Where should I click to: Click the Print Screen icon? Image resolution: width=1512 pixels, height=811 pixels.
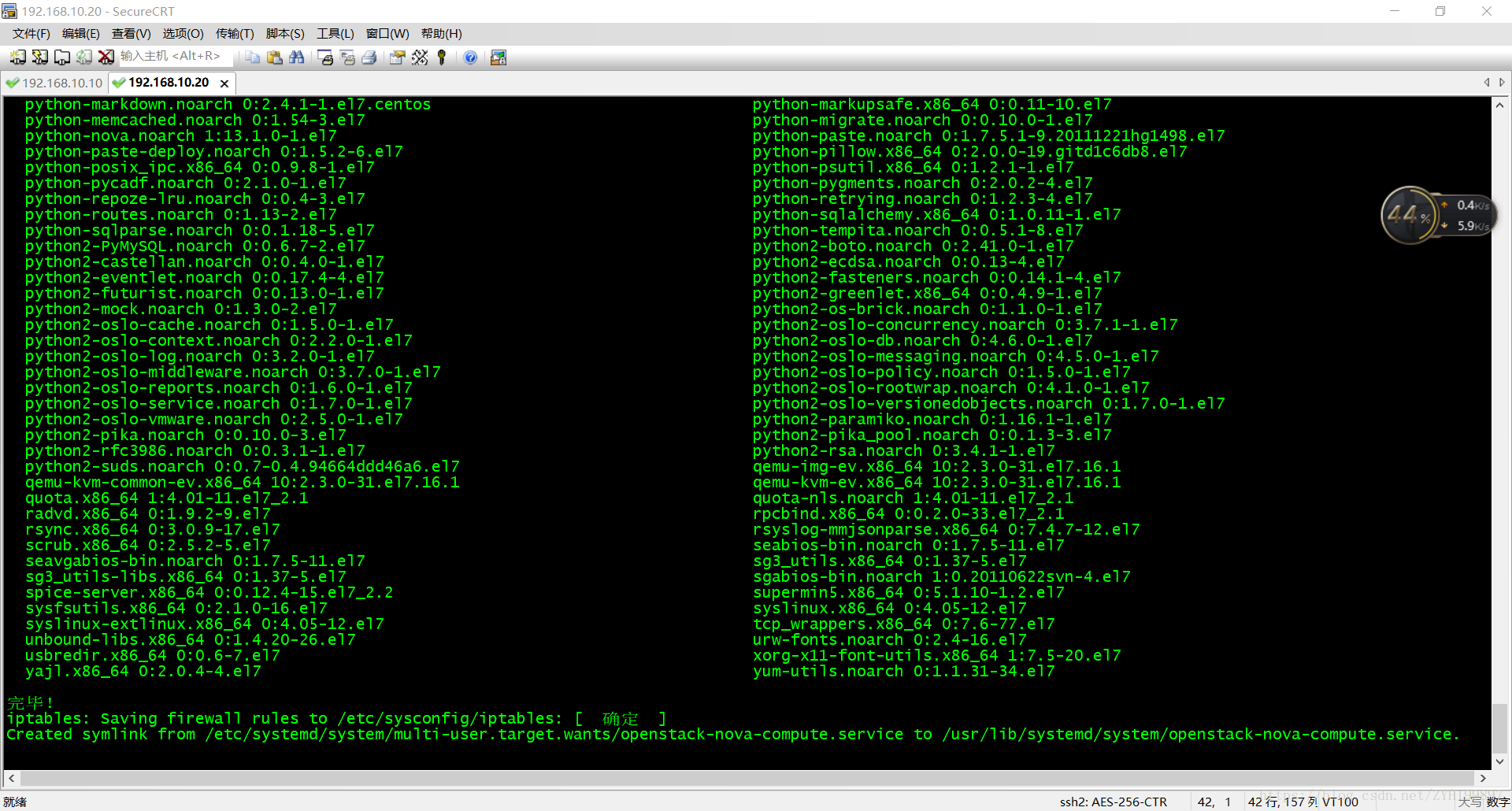[325, 57]
